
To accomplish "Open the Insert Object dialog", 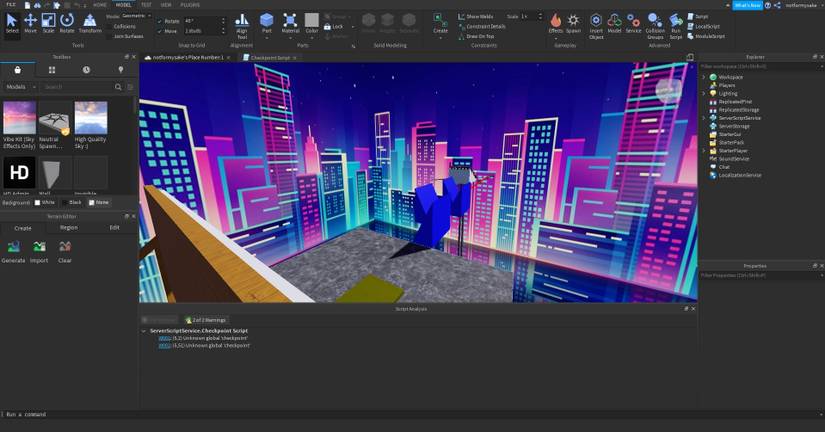I will (x=596, y=26).
